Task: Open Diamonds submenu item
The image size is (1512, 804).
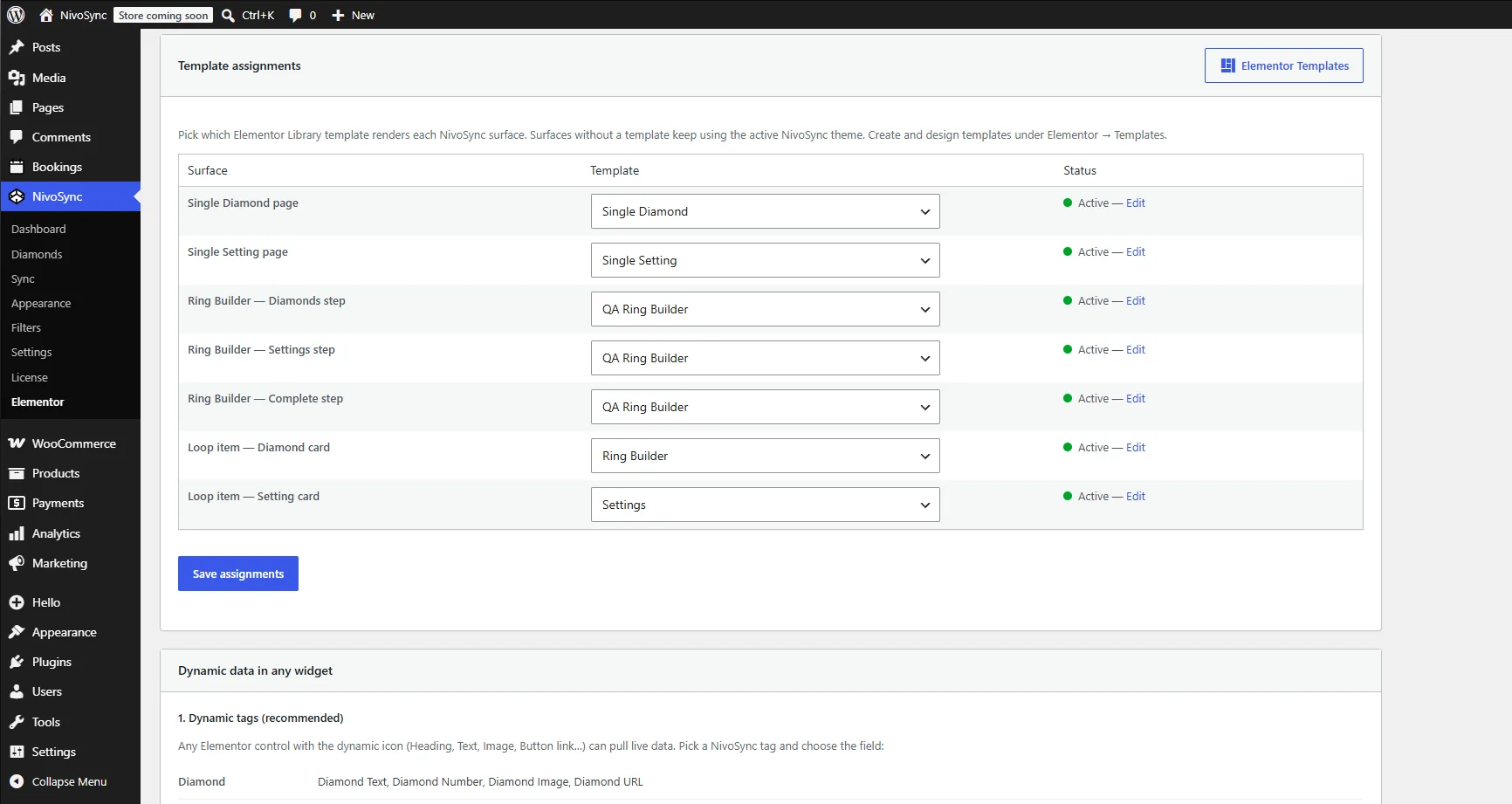Action: click(x=37, y=254)
